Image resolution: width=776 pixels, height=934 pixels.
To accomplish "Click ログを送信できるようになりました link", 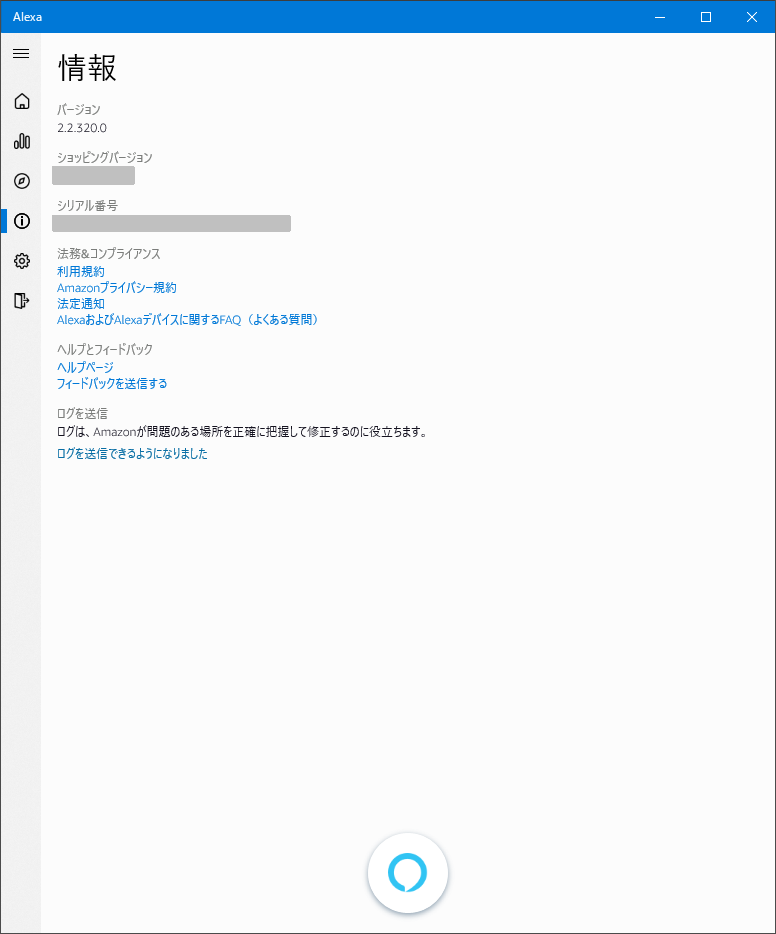I will 132,454.
